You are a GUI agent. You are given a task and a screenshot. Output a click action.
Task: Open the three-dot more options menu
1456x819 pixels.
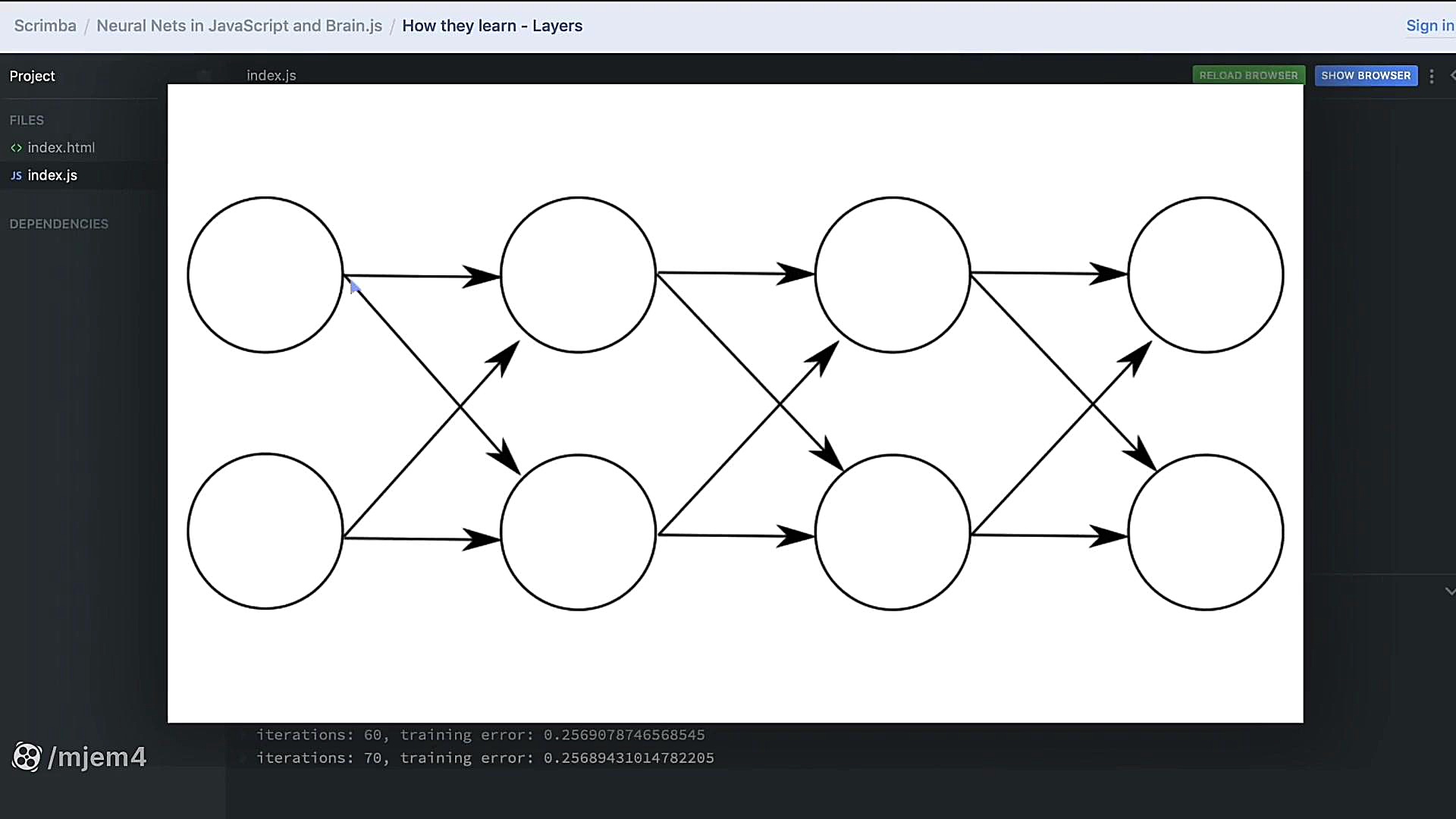point(1432,76)
